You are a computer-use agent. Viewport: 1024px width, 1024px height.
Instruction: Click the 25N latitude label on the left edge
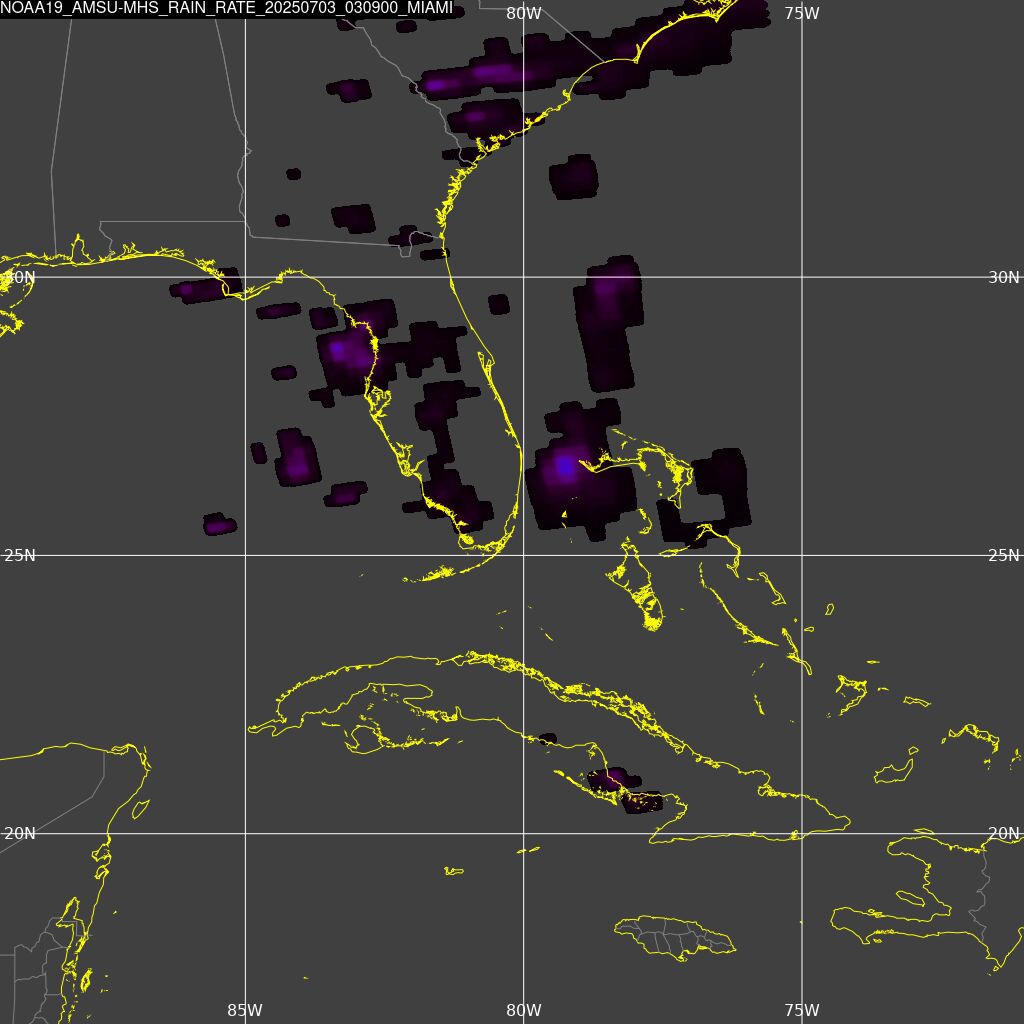tap(20, 555)
